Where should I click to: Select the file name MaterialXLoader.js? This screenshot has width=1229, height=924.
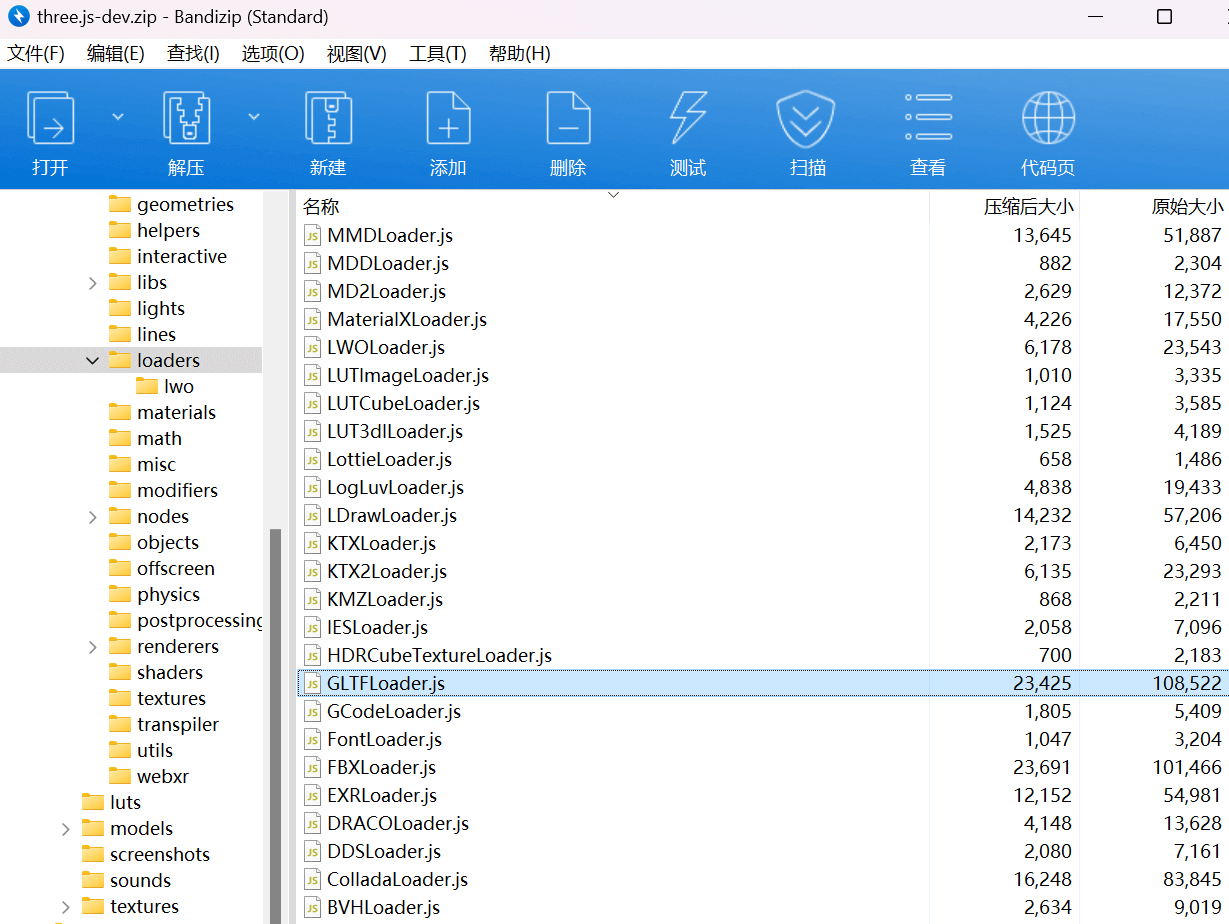[x=407, y=319]
